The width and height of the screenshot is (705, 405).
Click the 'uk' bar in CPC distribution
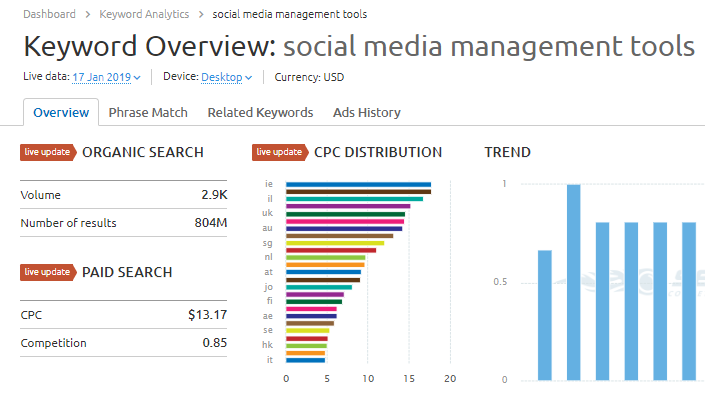click(345, 213)
